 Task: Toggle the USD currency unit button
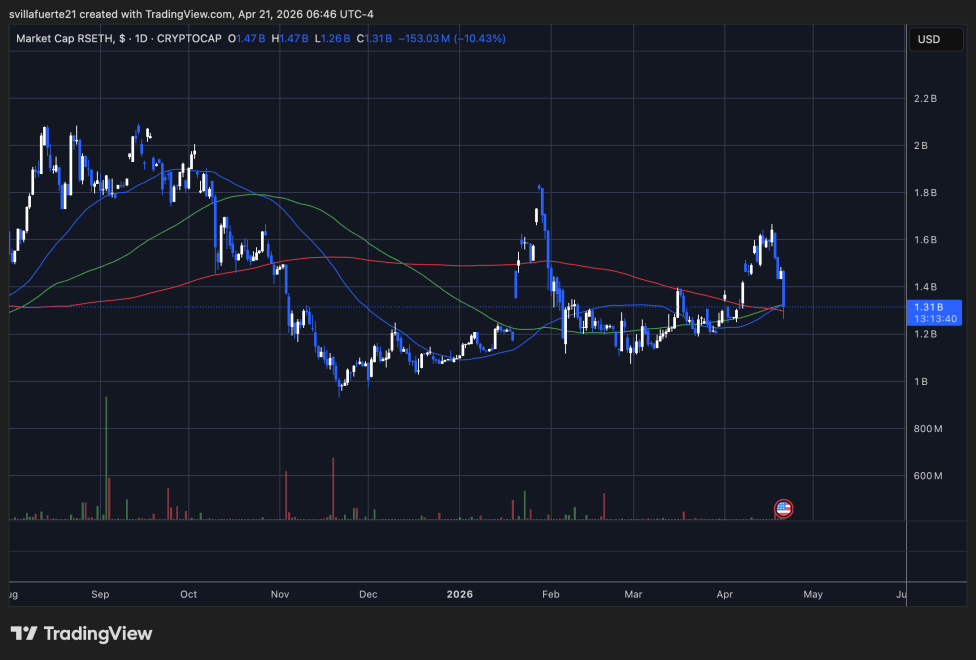pos(936,39)
